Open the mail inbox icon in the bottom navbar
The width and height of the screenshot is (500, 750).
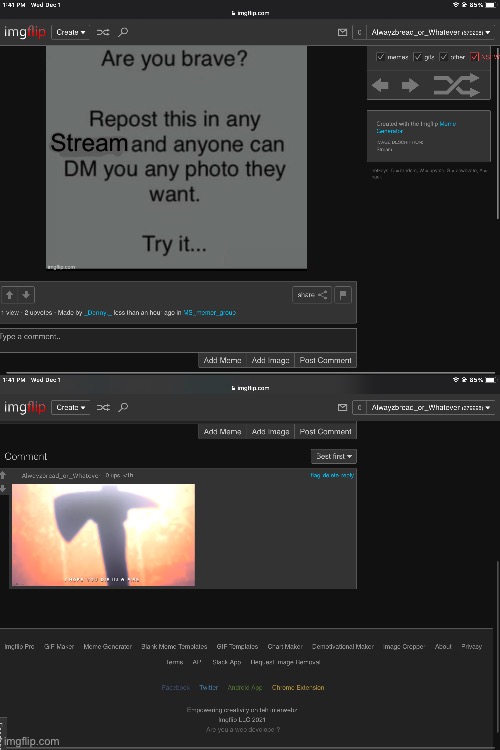[x=342, y=408]
